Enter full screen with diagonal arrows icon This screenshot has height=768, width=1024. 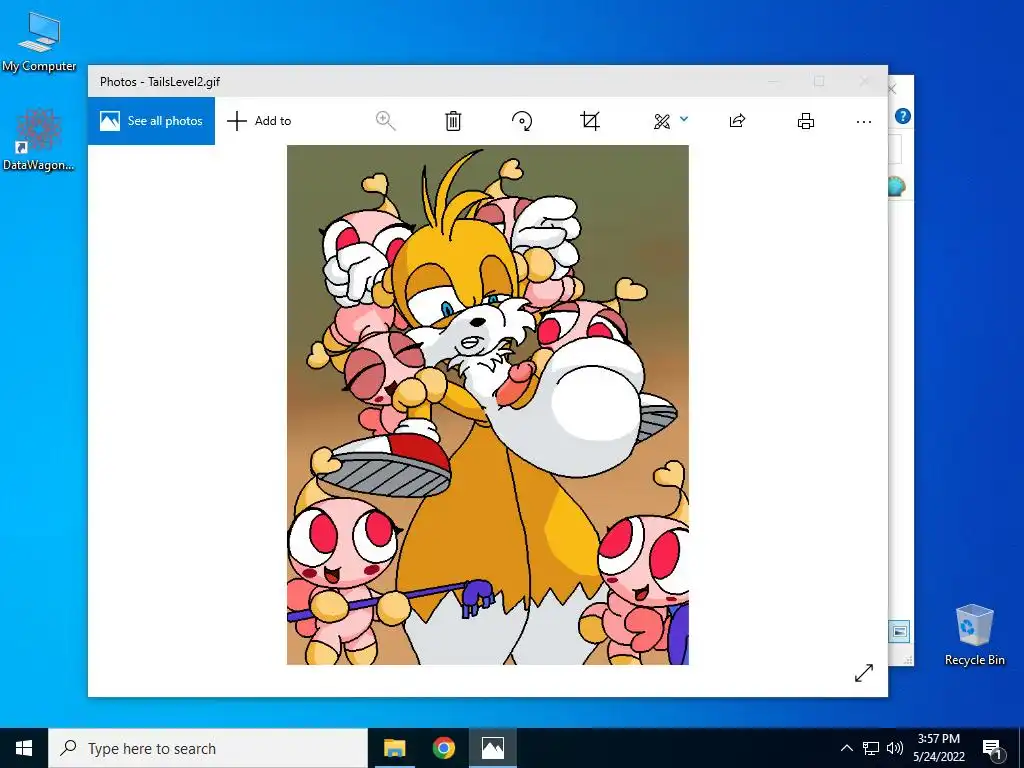pyautogui.click(x=863, y=673)
